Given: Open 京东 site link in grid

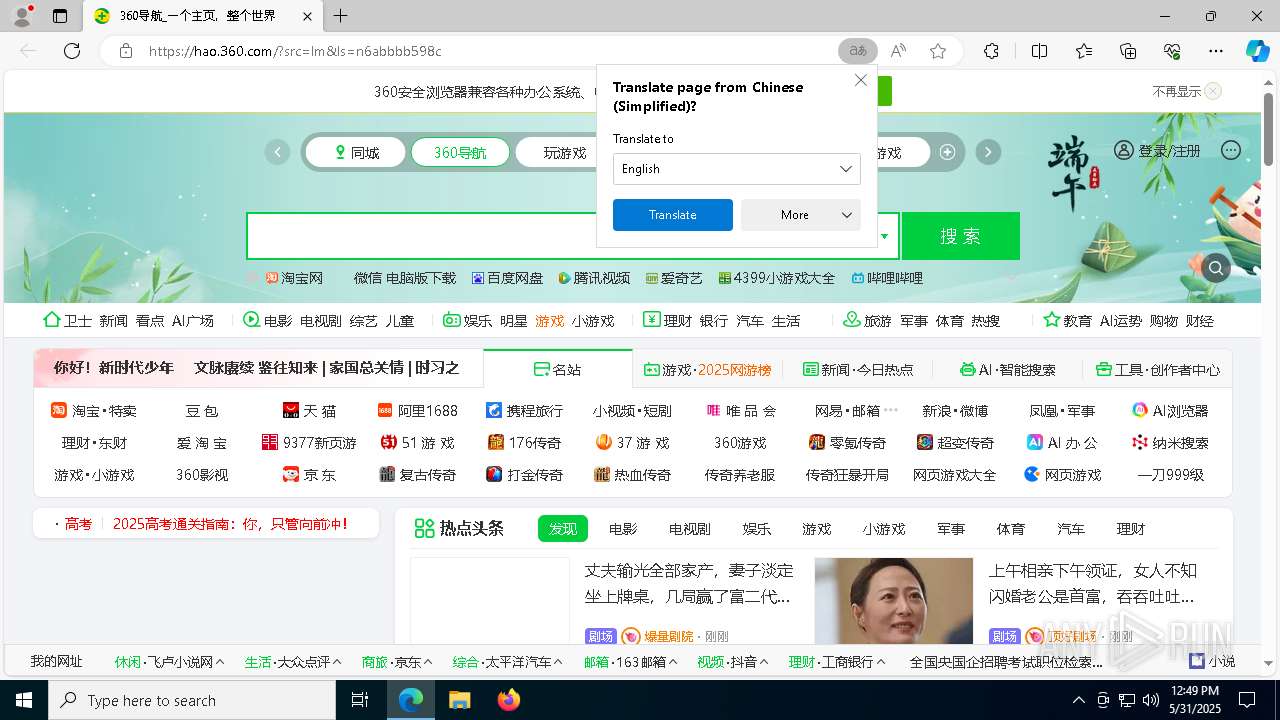Looking at the screenshot, I should [309, 474].
